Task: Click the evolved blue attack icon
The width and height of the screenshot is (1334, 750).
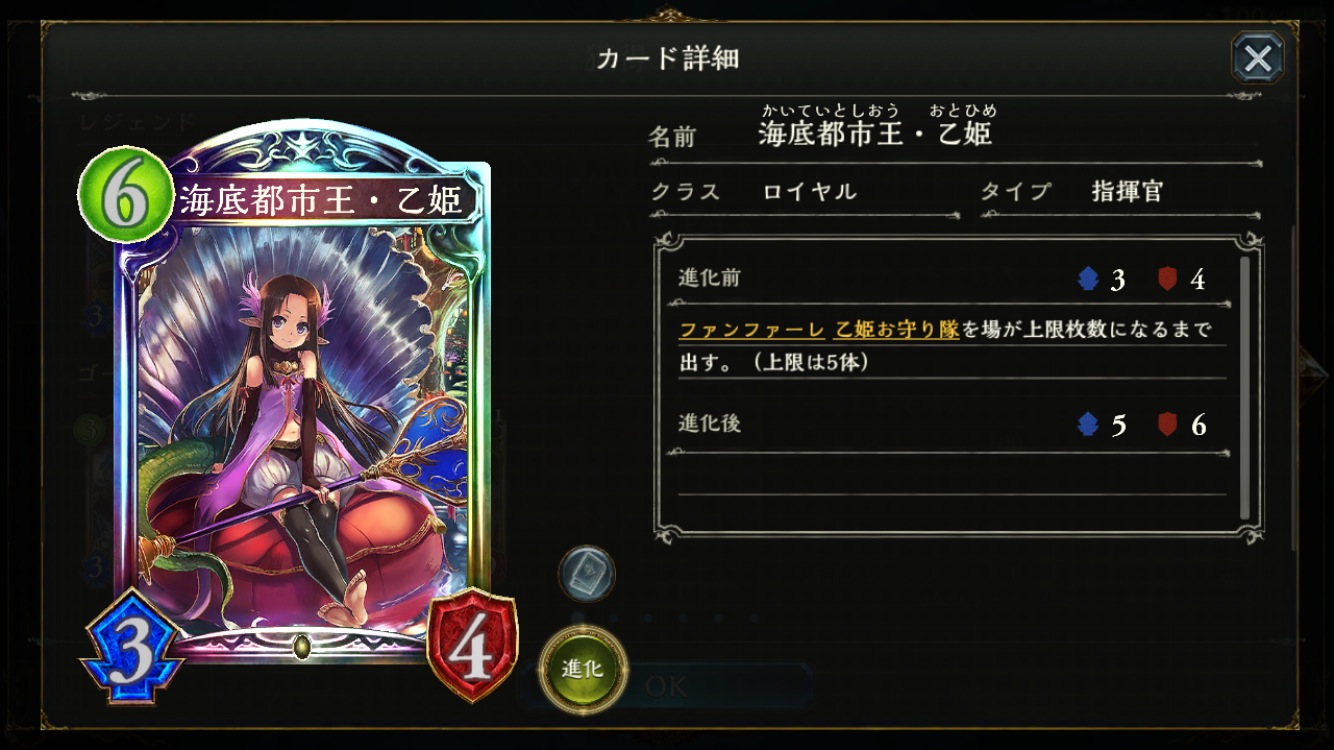Action: pyautogui.click(x=1088, y=425)
